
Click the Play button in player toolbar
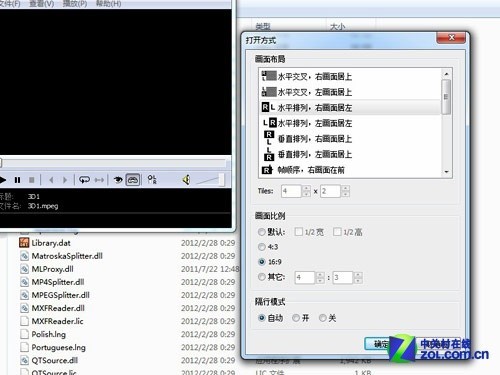(3, 180)
